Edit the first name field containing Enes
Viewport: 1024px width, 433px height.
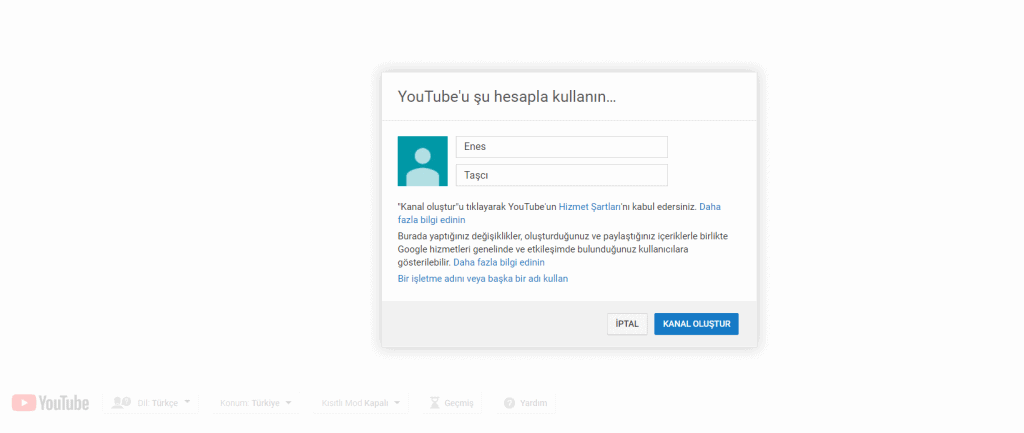tap(562, 147)
